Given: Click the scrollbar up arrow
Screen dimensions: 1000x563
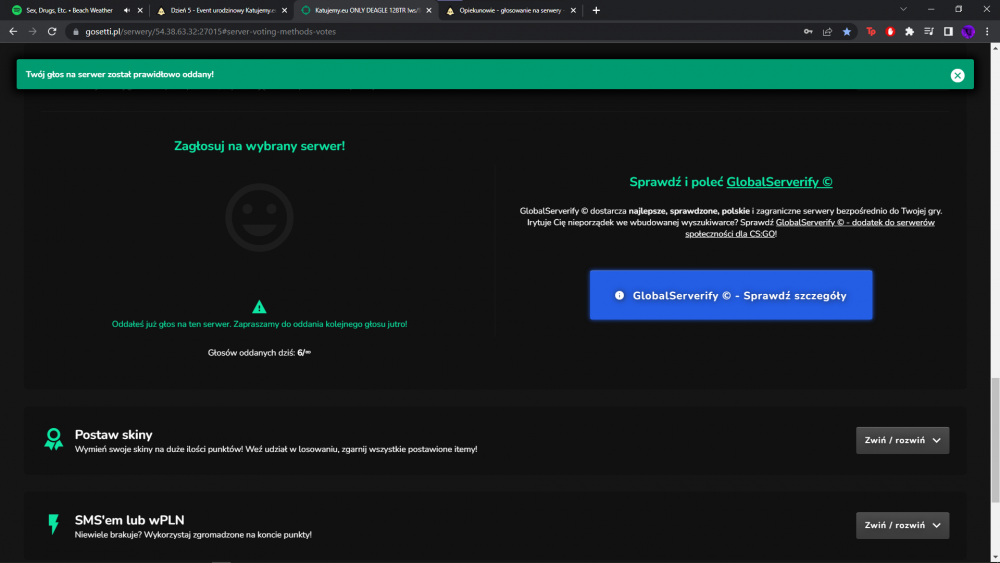Looking at the screenshot, I should coord(995,47).
